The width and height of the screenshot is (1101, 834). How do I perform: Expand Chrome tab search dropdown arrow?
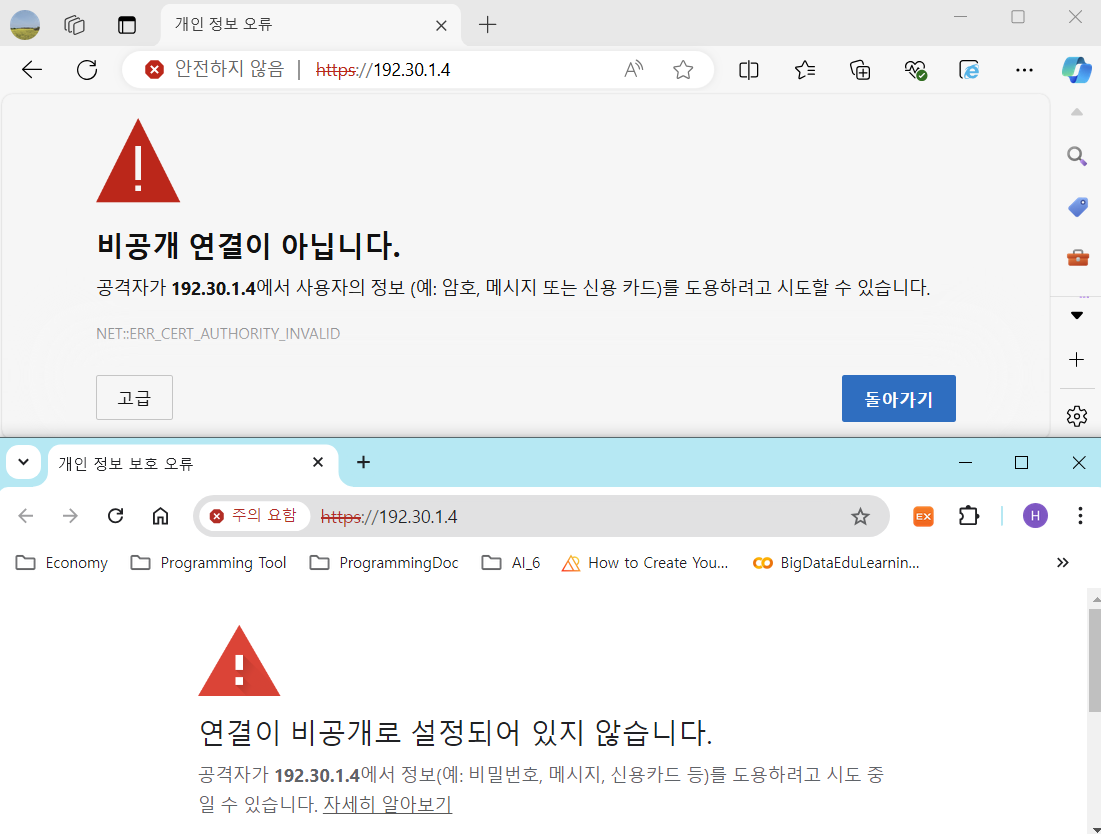tap(23, 462)
